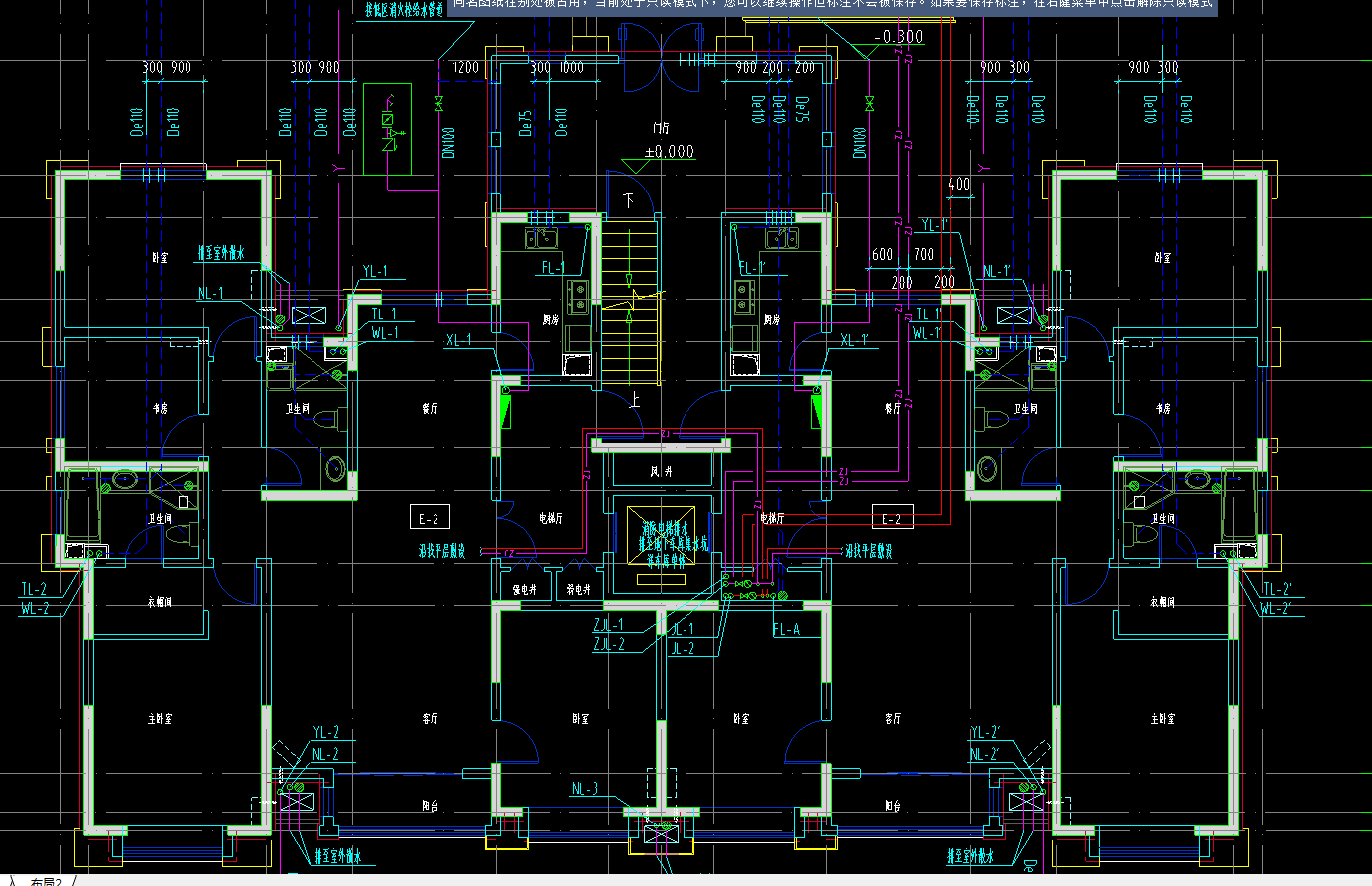Select the NL-2 balcony riser label
This screenshot has height=886, width=1372.
tap(325, 754)
